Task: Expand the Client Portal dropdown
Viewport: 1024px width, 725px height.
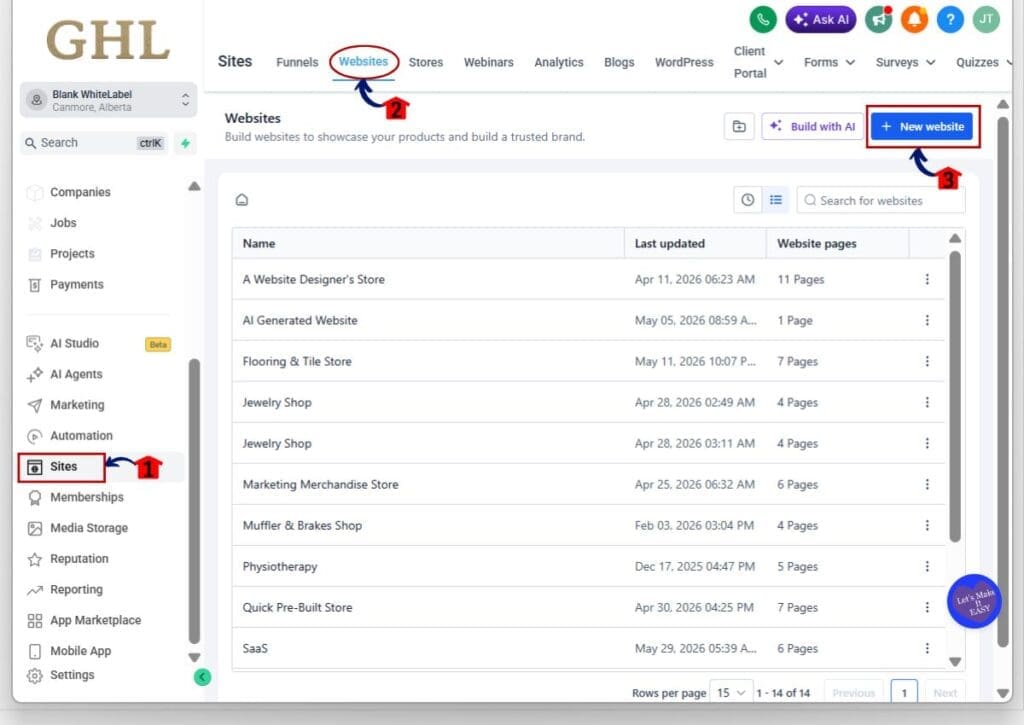Action: (758, 62)
